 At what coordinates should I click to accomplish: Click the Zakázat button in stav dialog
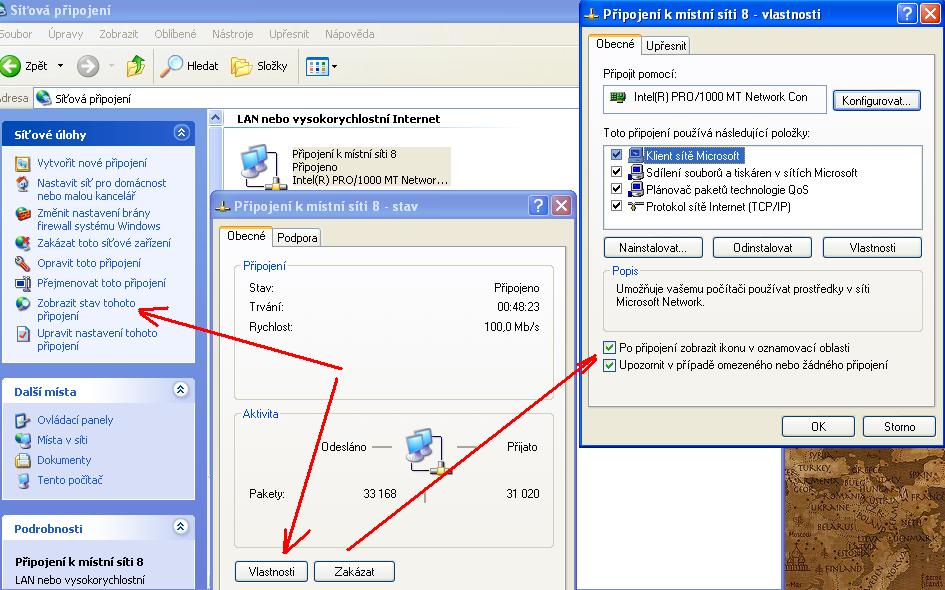[354, 571]
